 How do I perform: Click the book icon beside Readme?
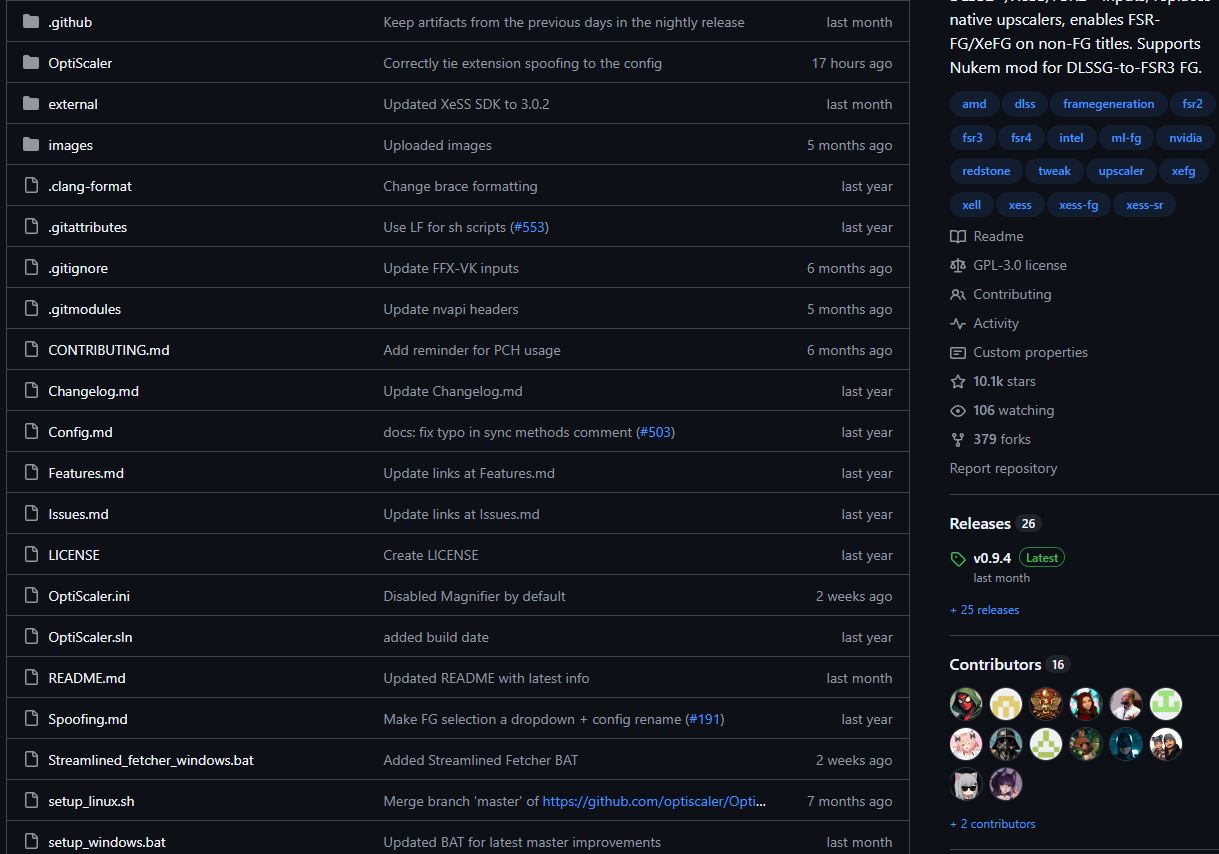click(958, 236)
